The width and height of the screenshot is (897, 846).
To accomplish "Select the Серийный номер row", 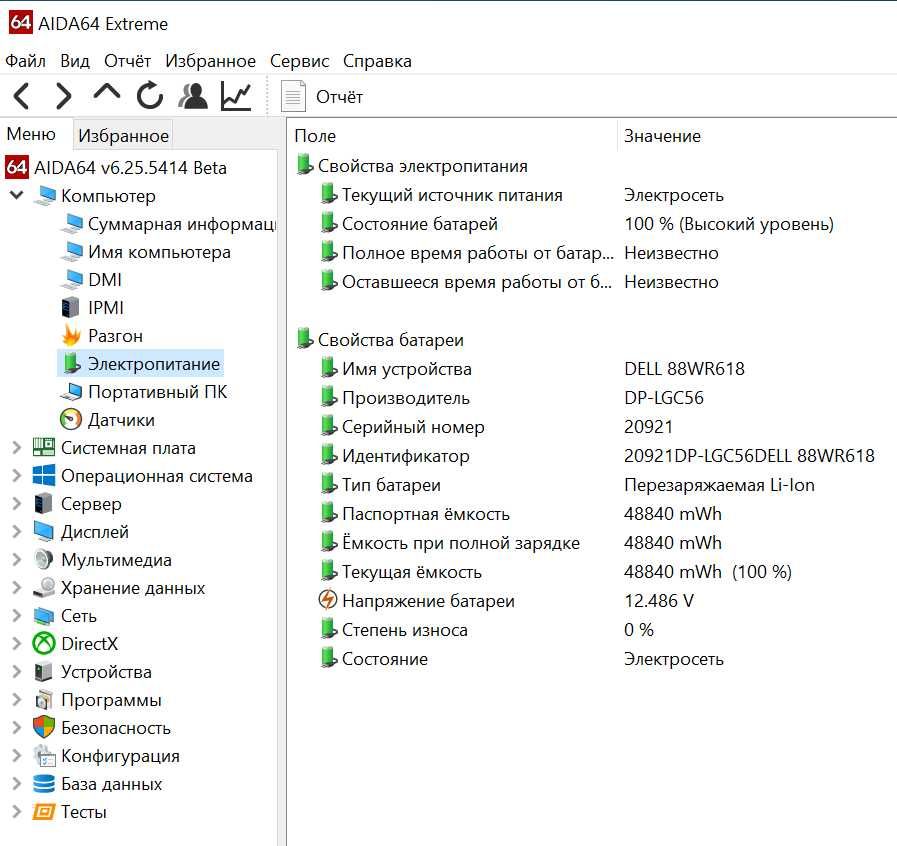I will [592, 427].
